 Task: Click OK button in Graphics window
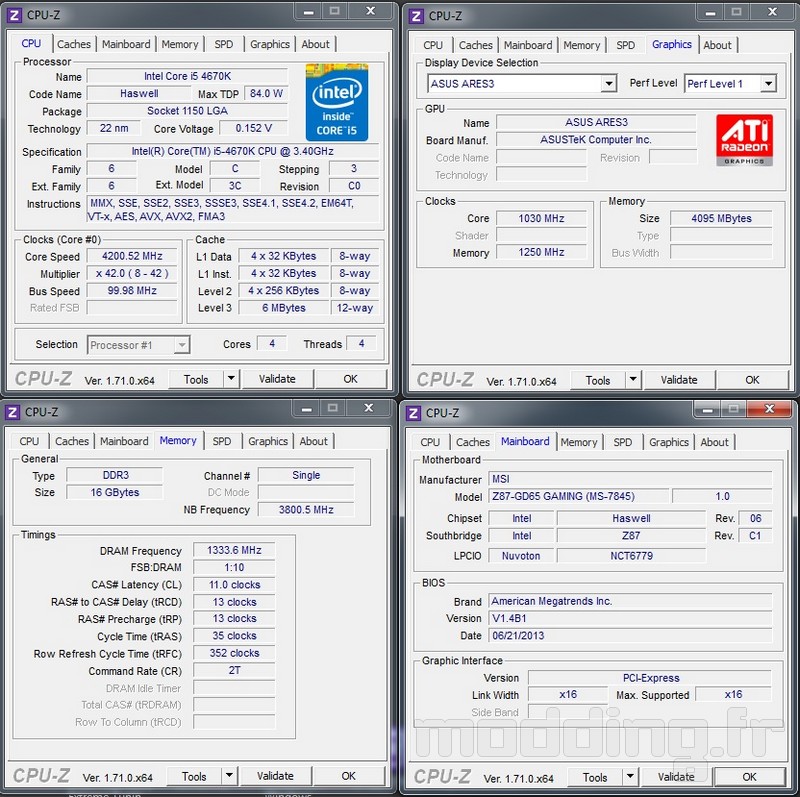(752, 380)
